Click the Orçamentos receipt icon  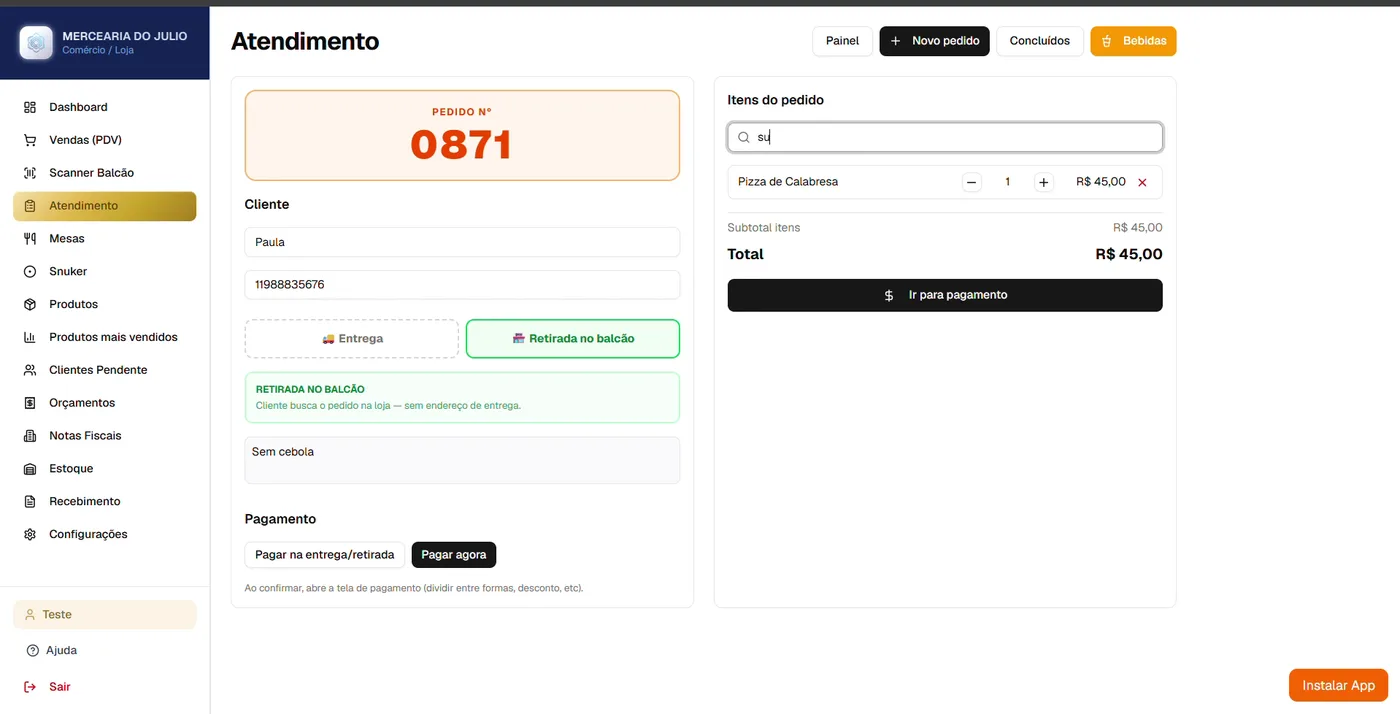pyautogui.click(x=30, y=403)
